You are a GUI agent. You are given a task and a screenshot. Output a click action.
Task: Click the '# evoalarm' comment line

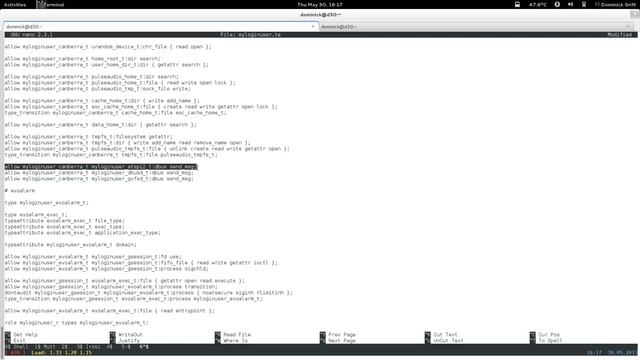tap(20, 191)
